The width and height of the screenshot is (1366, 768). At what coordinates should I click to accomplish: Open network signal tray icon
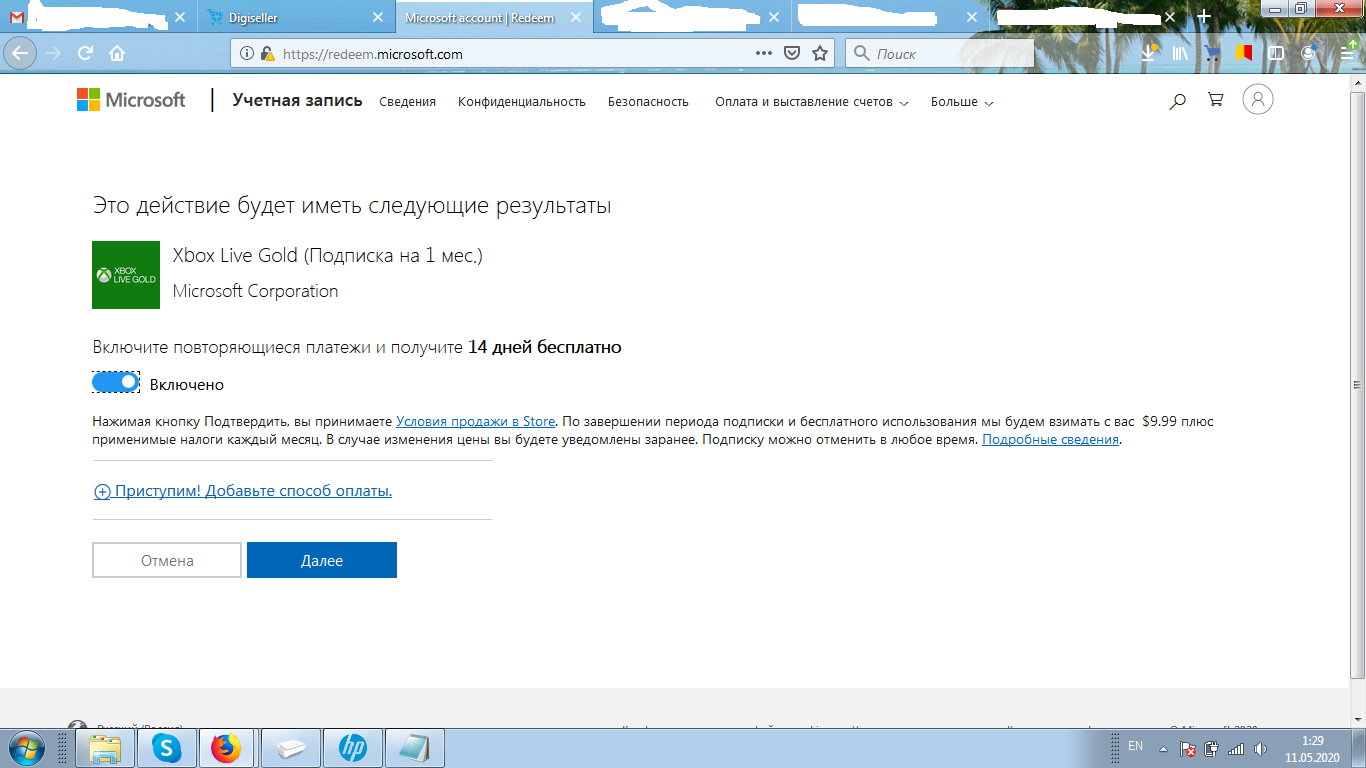(x=1236, y=748)
